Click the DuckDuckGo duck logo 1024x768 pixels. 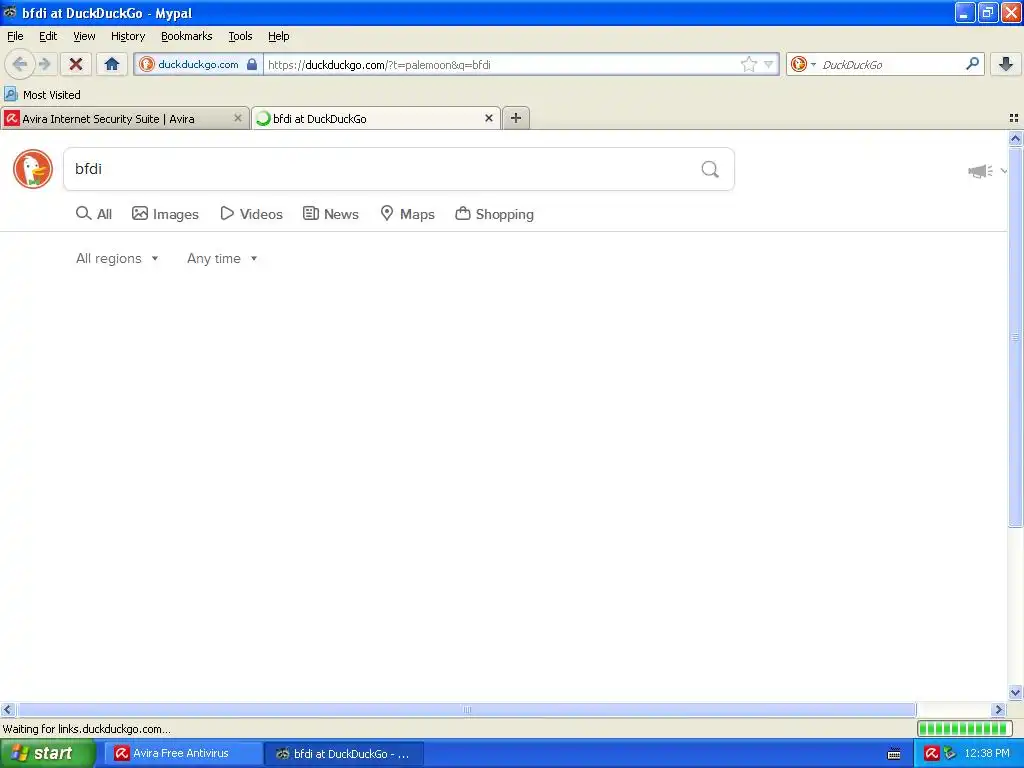click(33, 169)
